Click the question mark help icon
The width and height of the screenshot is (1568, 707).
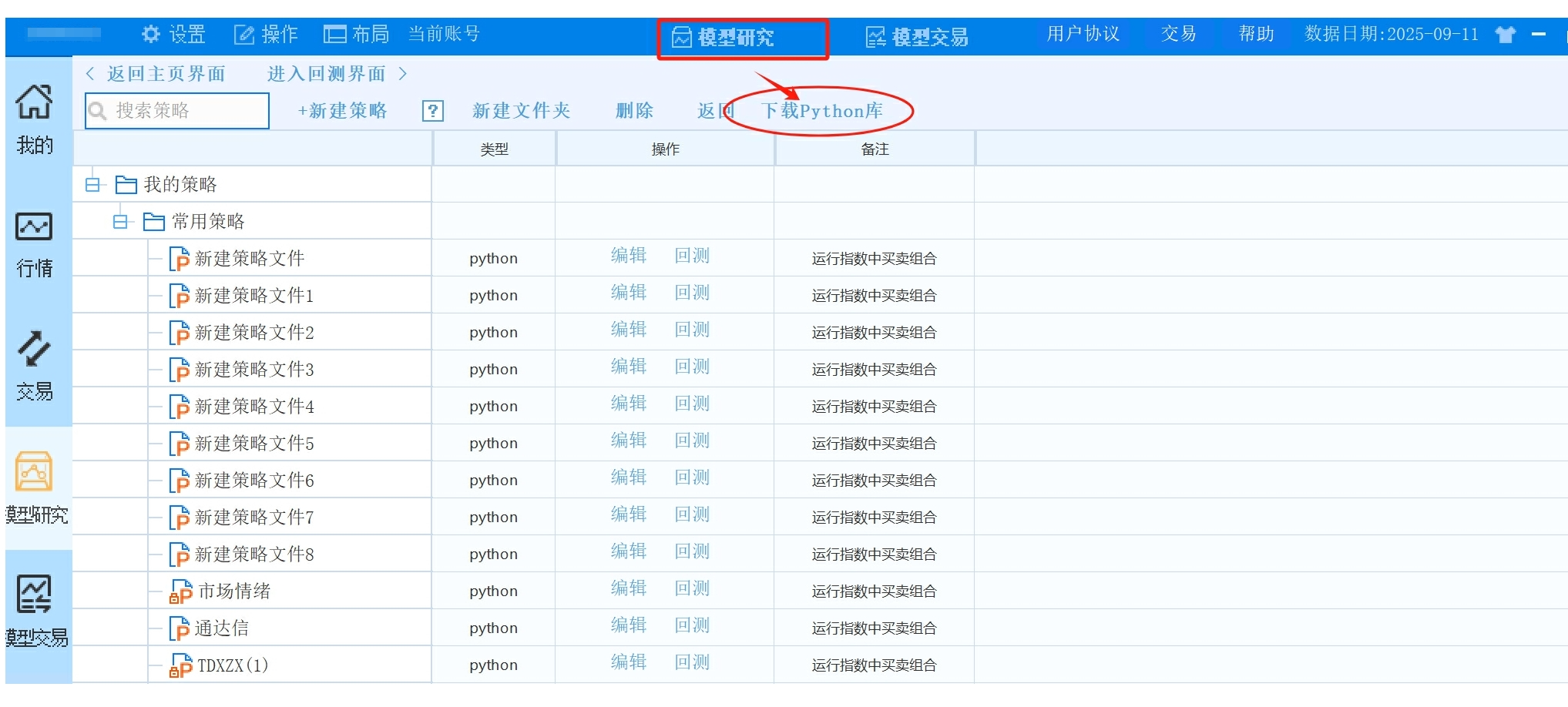(x=433, y=111)
